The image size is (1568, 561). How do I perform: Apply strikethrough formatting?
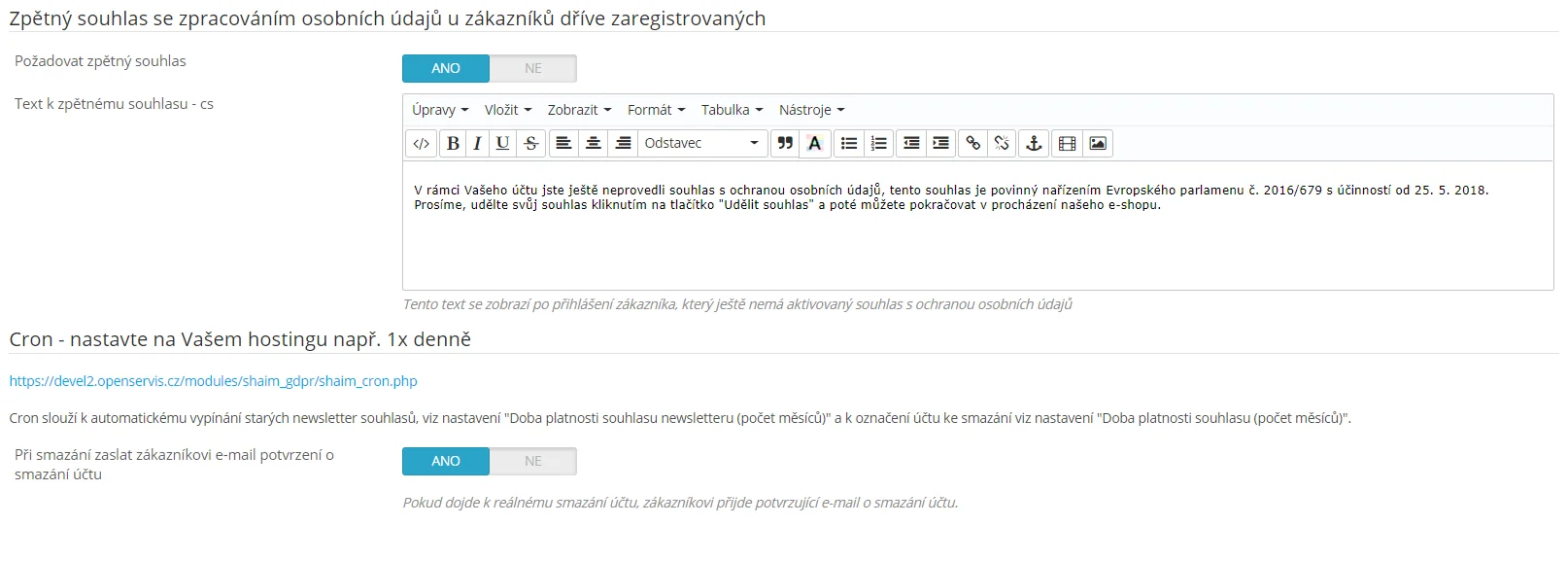pyautogui.click(x=530, y=144)
